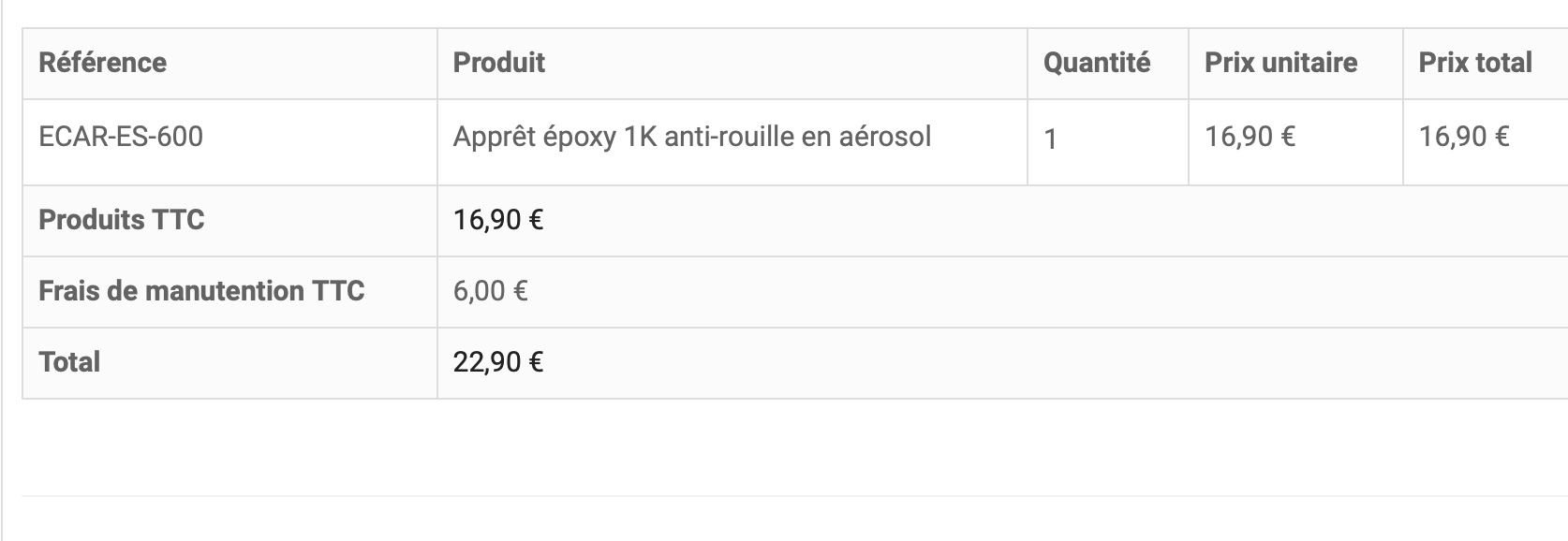The image size is (1568, 541).
Task: Select the quantity value 1
Action: pos(1051,139)
